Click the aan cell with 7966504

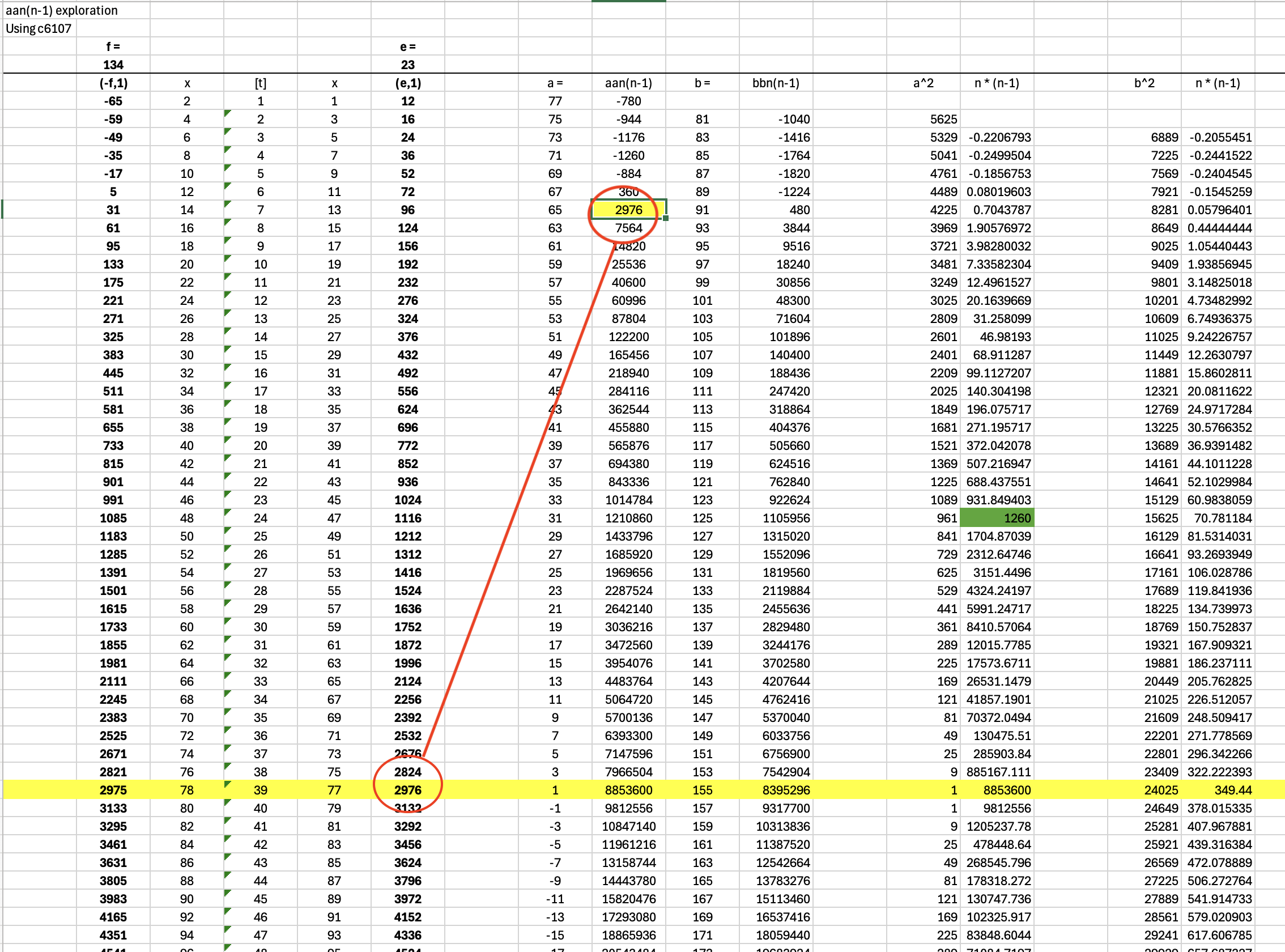coord(629,772)
